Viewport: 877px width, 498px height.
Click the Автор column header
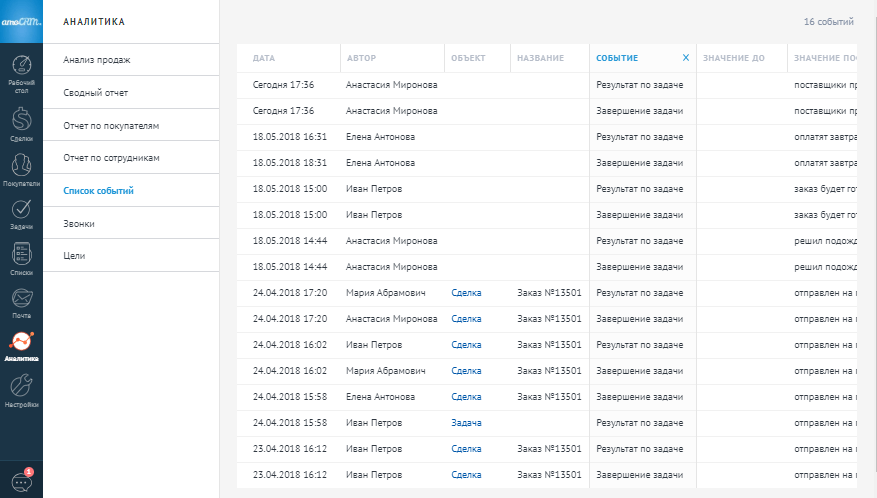[361, 58]
